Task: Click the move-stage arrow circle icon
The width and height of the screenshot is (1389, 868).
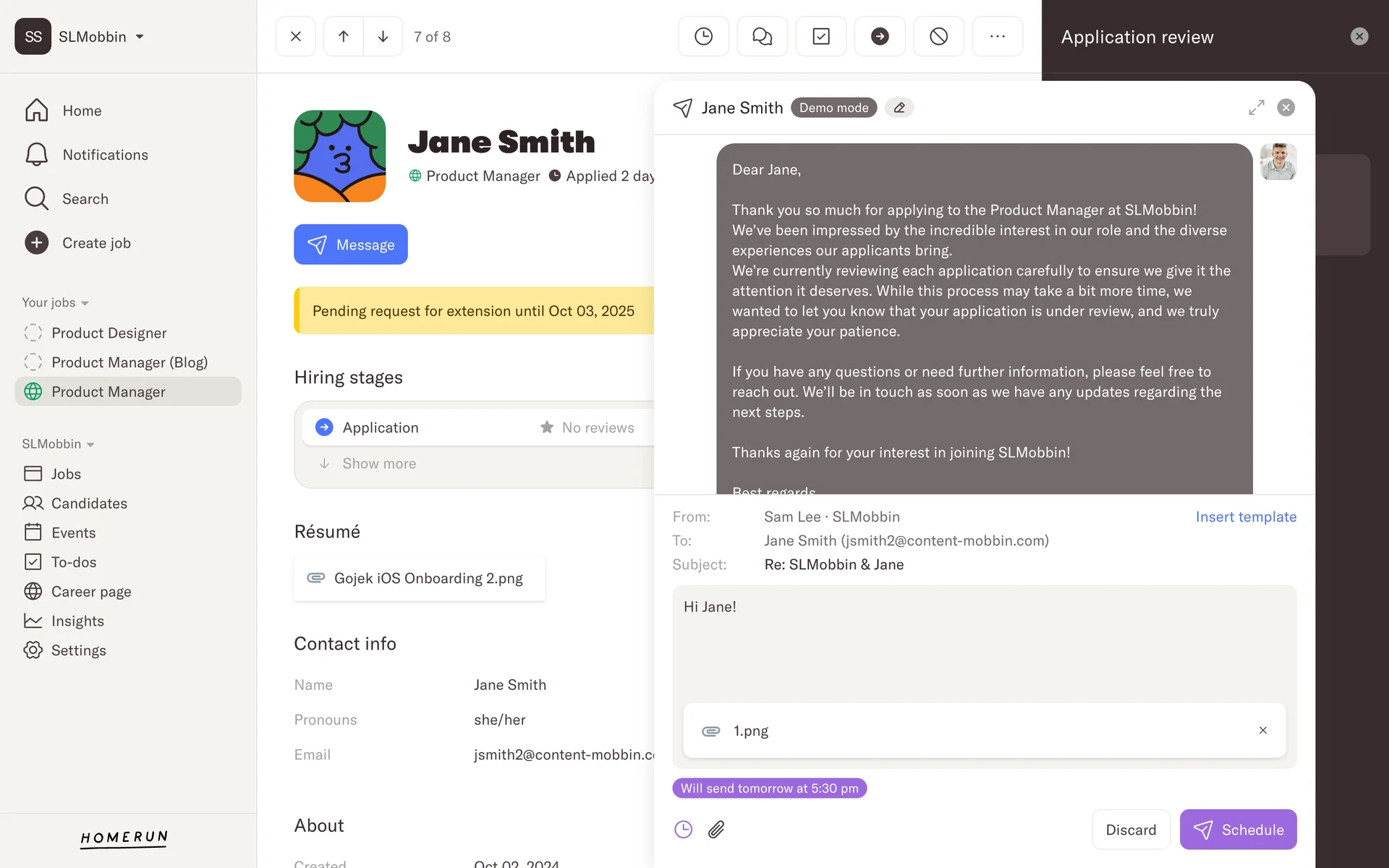Action: [879, 36]
